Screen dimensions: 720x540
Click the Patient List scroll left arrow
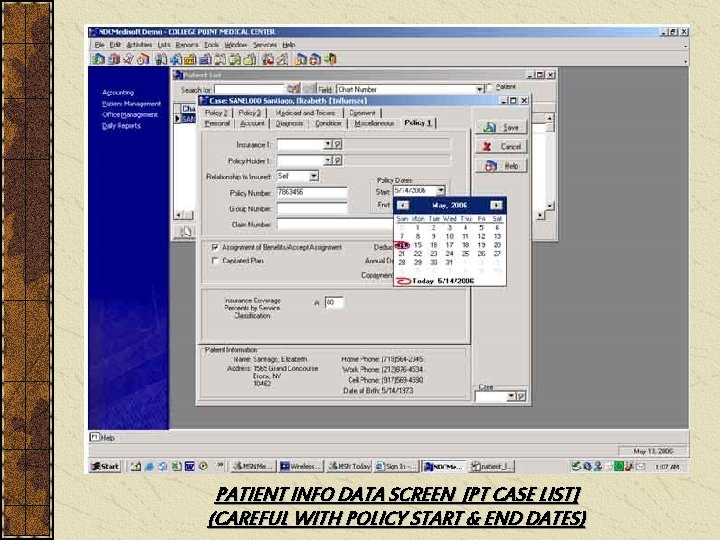(x=179, y=214)
